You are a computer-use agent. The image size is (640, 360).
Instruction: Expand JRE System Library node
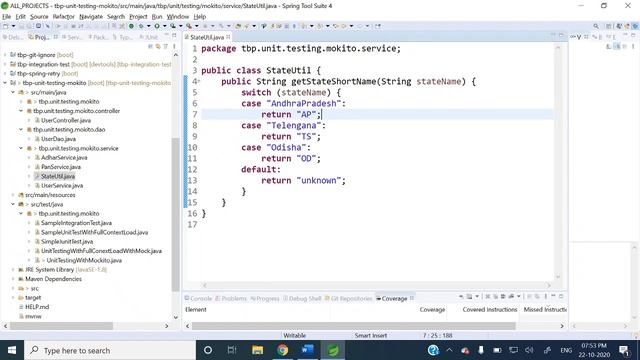click(13, 269)
